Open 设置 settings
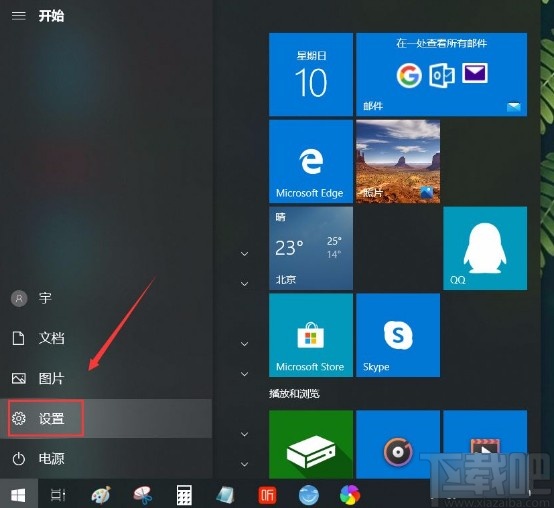554x508 pixels. coord(106,419)
